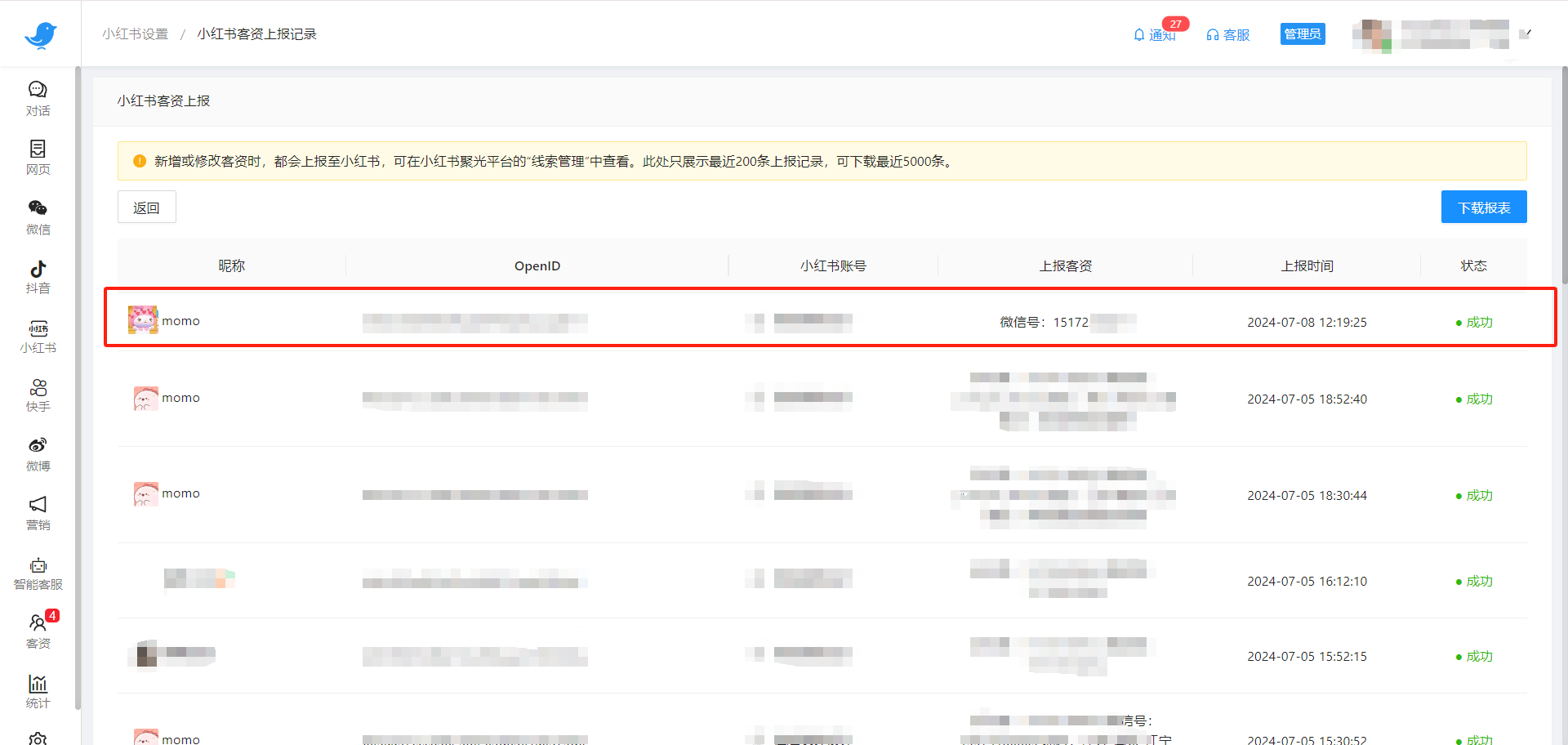Image resolution: width=1568 pixels, height=745 pixels.
Task: Go to the 抖音 Douyin sidebar icon
Action: pyautogui.click(x=38, y=276)
